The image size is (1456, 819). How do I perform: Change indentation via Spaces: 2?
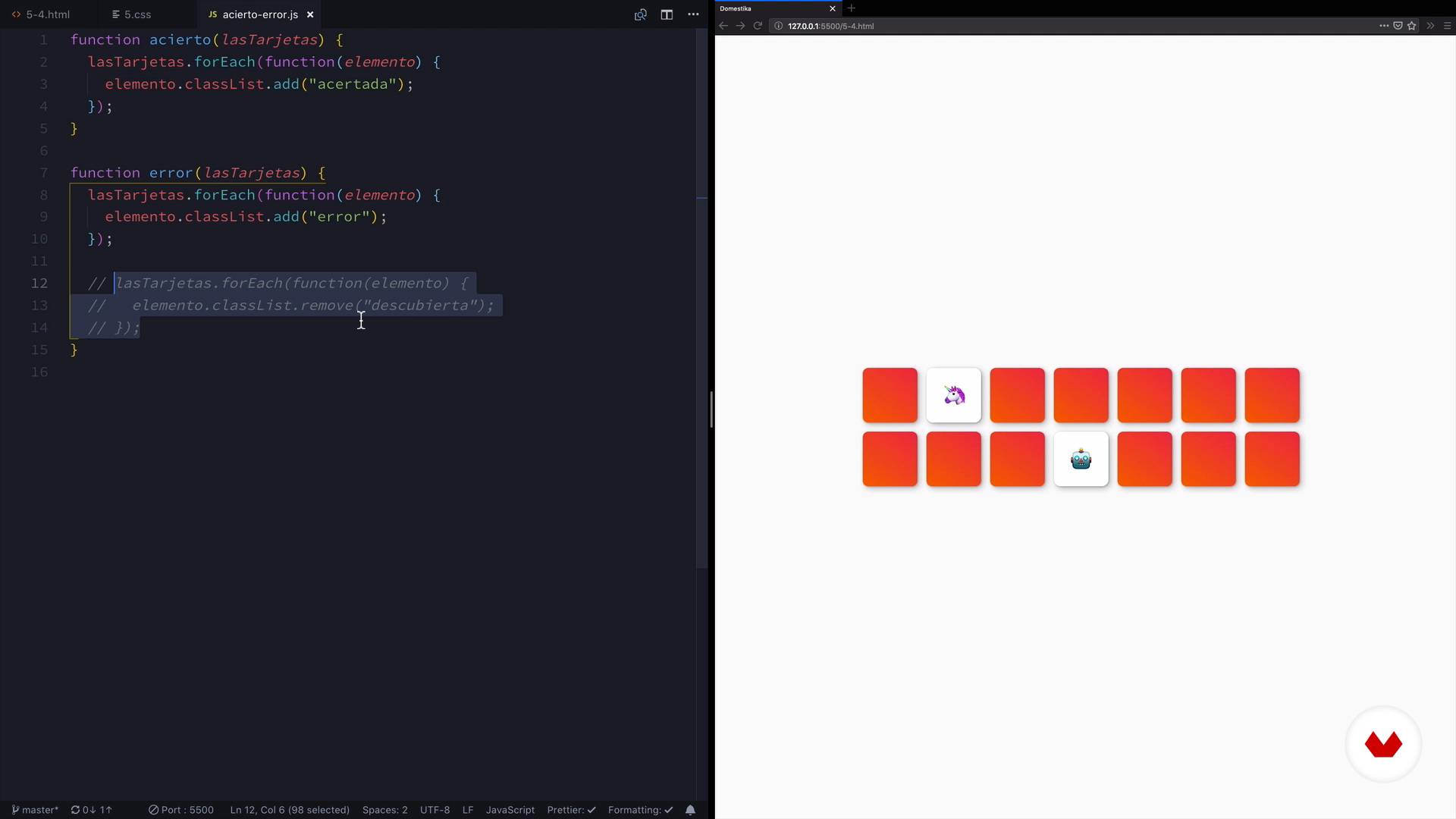384,810
